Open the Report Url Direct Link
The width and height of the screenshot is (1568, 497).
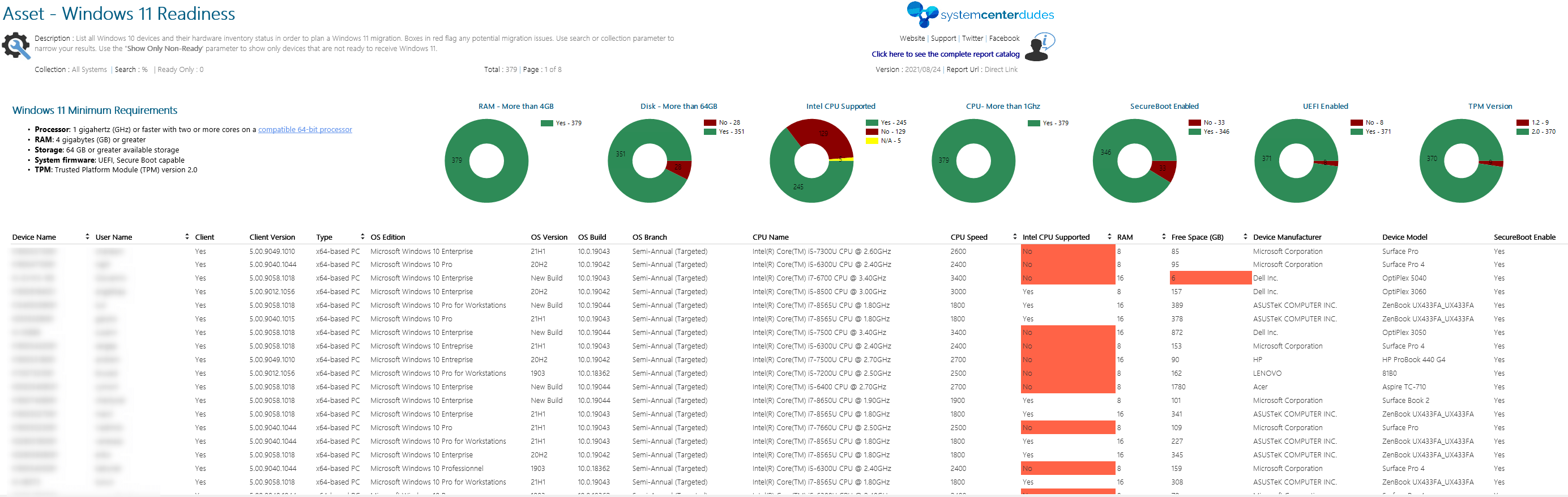pyautogui.click(x=1001, y=70)
